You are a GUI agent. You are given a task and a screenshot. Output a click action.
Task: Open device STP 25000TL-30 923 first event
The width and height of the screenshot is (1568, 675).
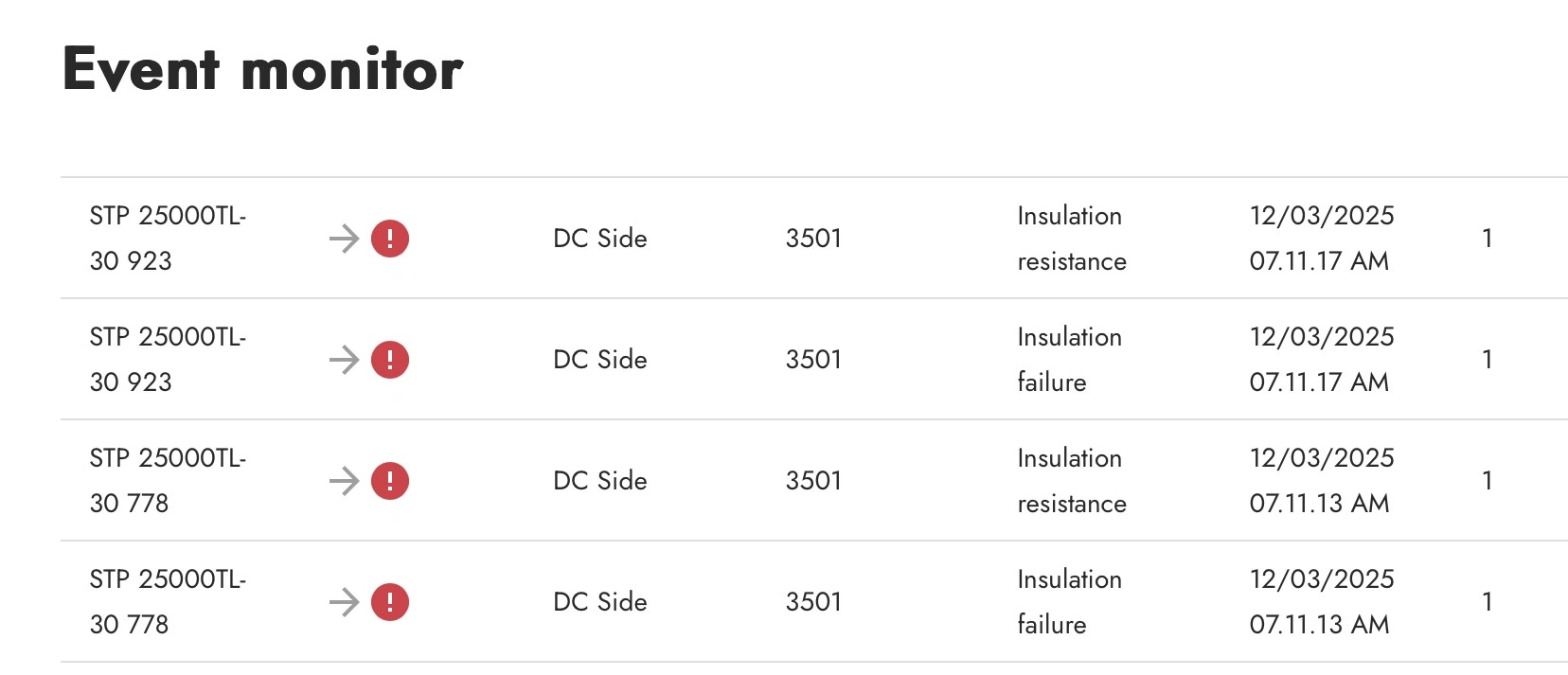point(168,239)
